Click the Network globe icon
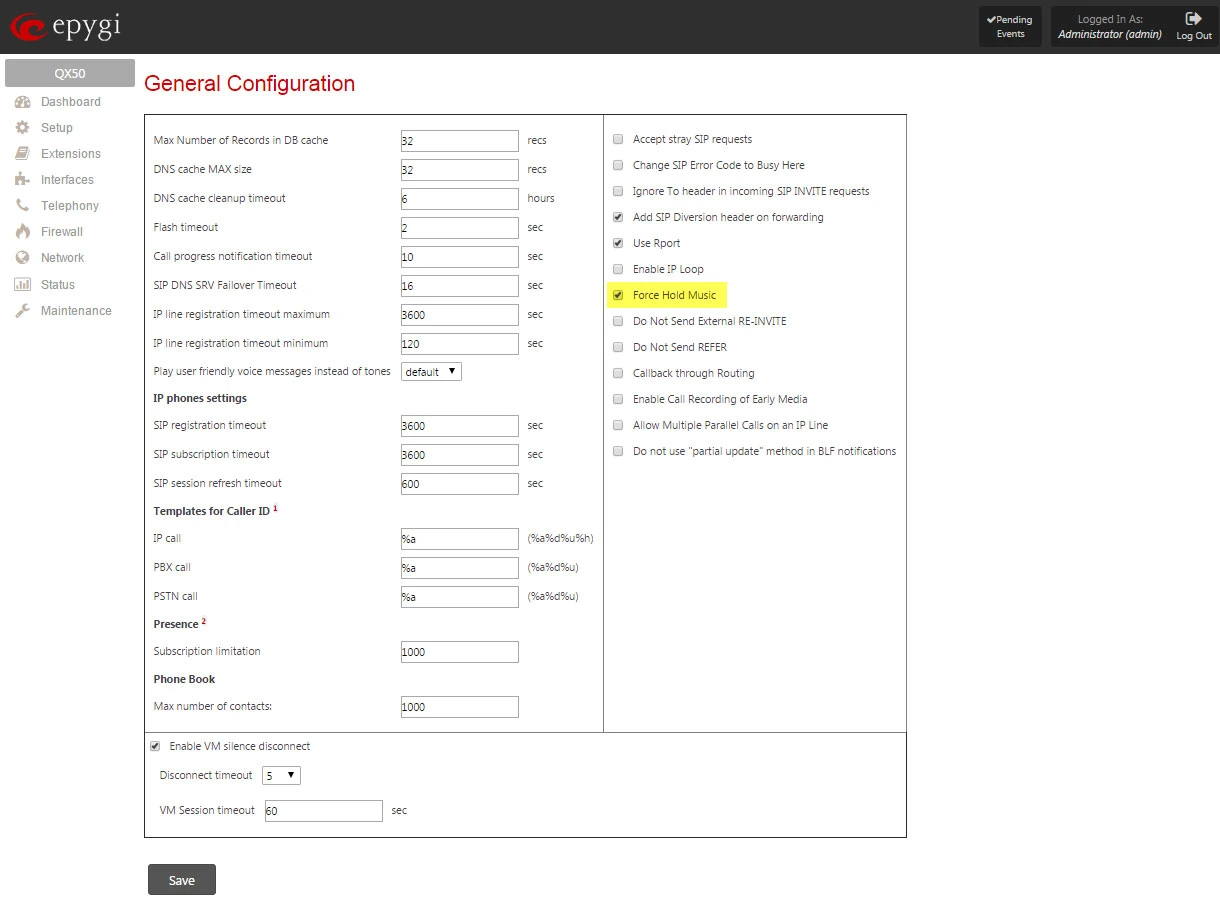Screen dimensions: 1220x904 22,258
